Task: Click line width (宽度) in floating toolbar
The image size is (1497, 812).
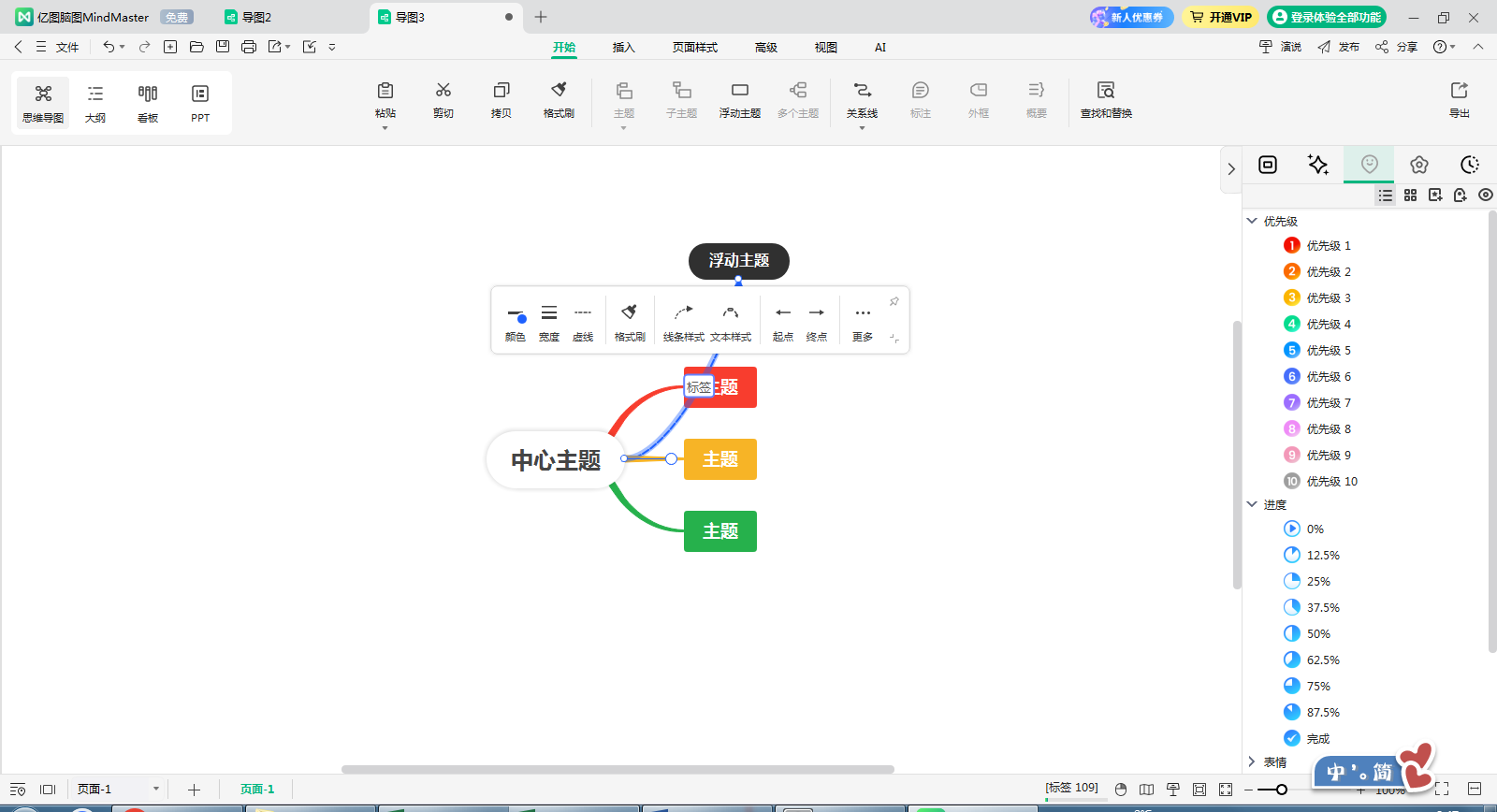Action: click(x=549, y=323)
